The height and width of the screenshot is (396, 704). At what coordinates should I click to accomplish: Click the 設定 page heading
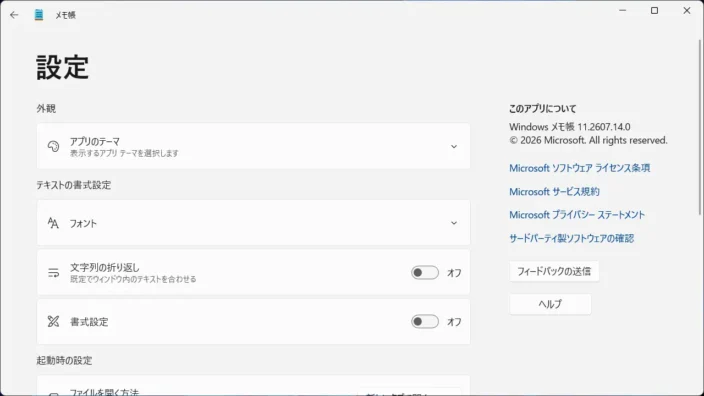pyautogui.click(x=62, y=67)
